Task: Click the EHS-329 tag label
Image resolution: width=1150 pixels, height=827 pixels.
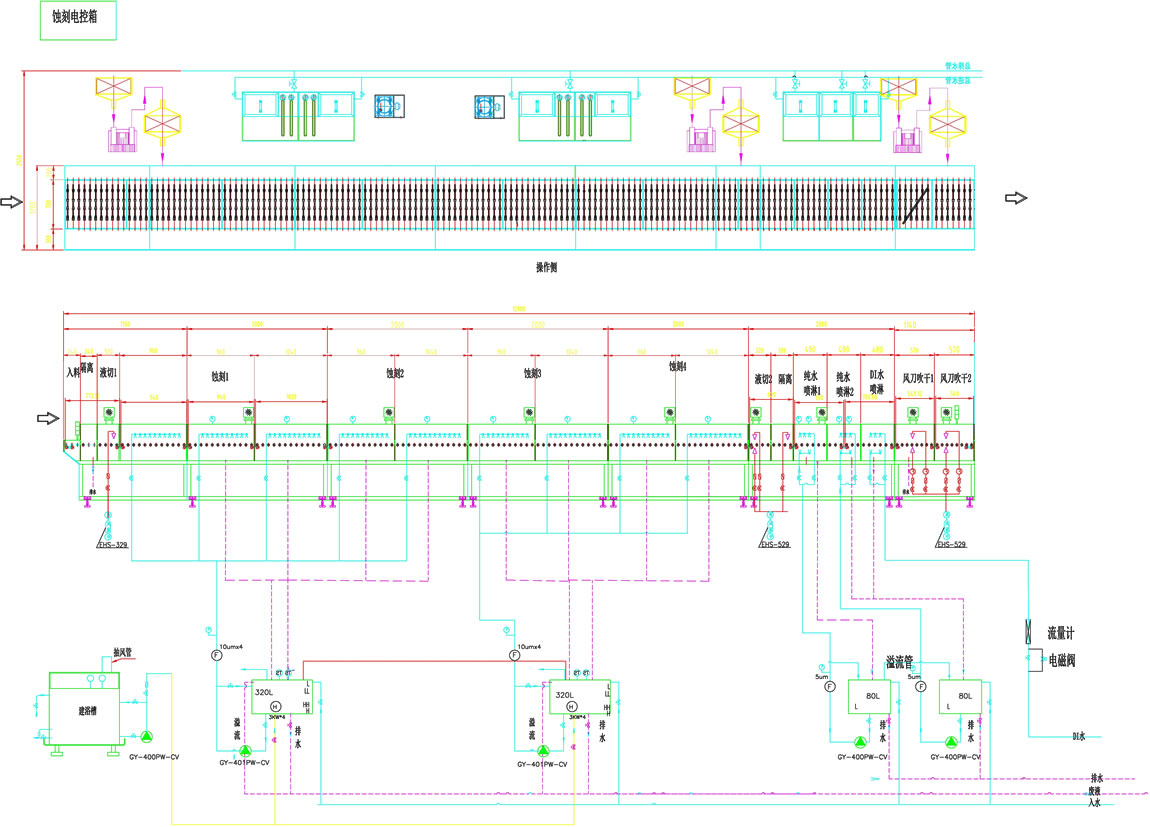Action: click(113, 544)
